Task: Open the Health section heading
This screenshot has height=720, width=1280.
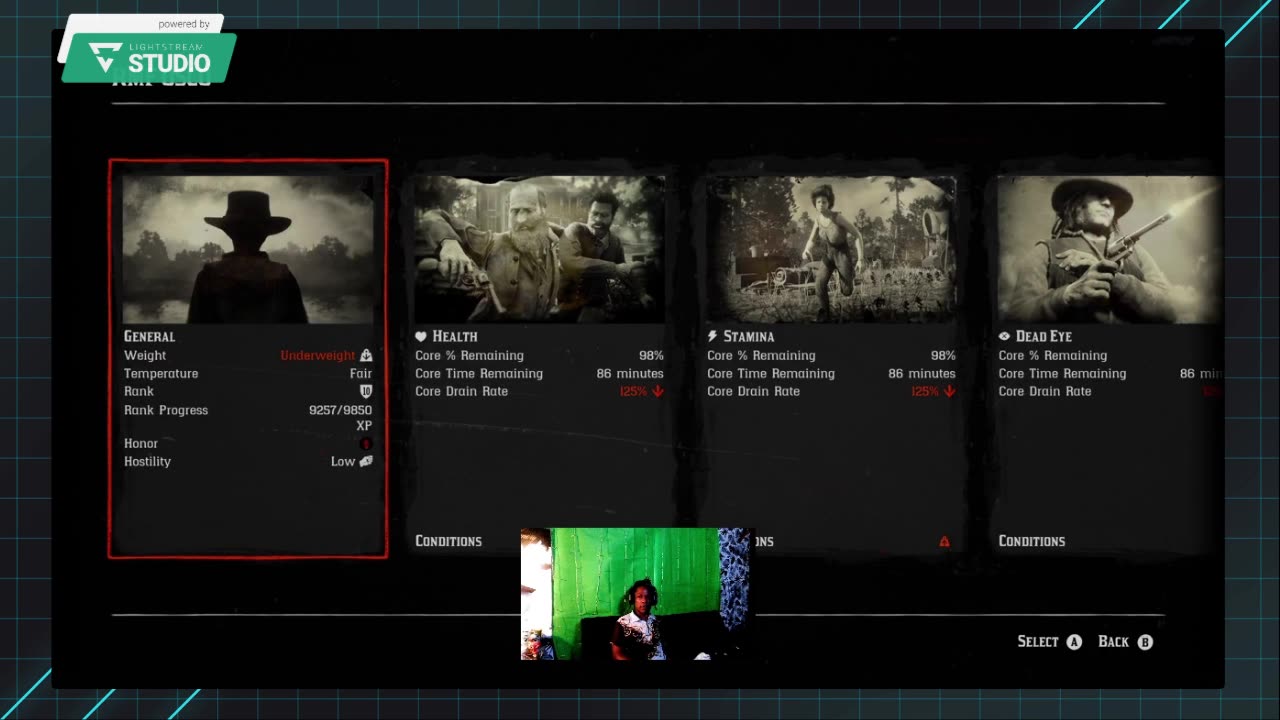Action: pyautogui.click(x=455, y=337)
